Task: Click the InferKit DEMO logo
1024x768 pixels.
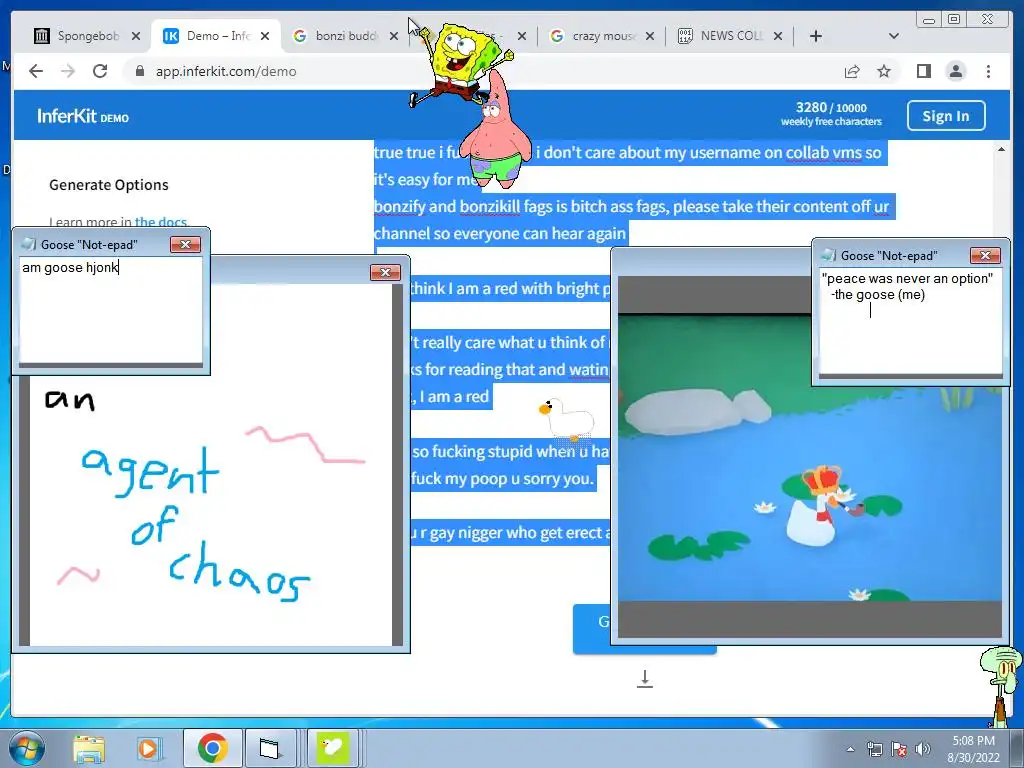Action: pos(83,116)
